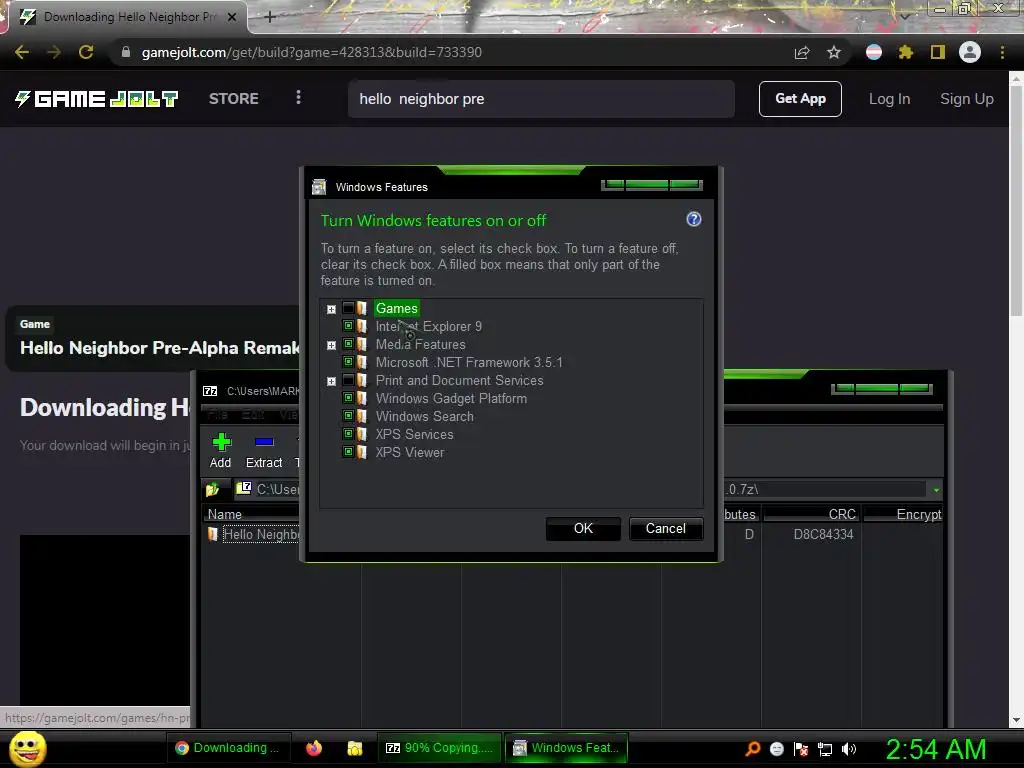Viewport: 1024px width, 768px height.
Task: Bookmark this page with star icon
Action: 834,52
